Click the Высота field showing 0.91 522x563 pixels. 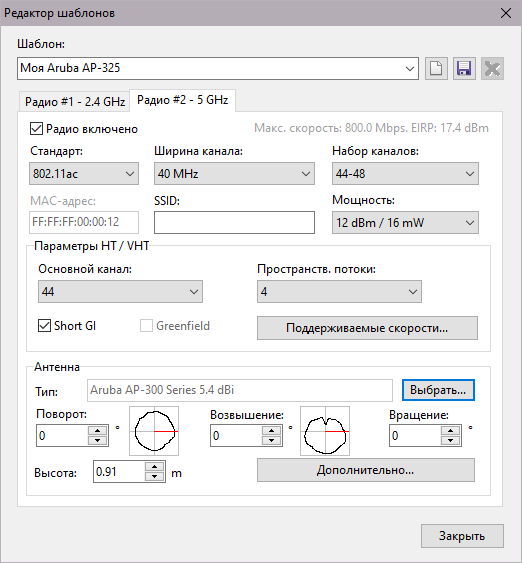[119, 471]
